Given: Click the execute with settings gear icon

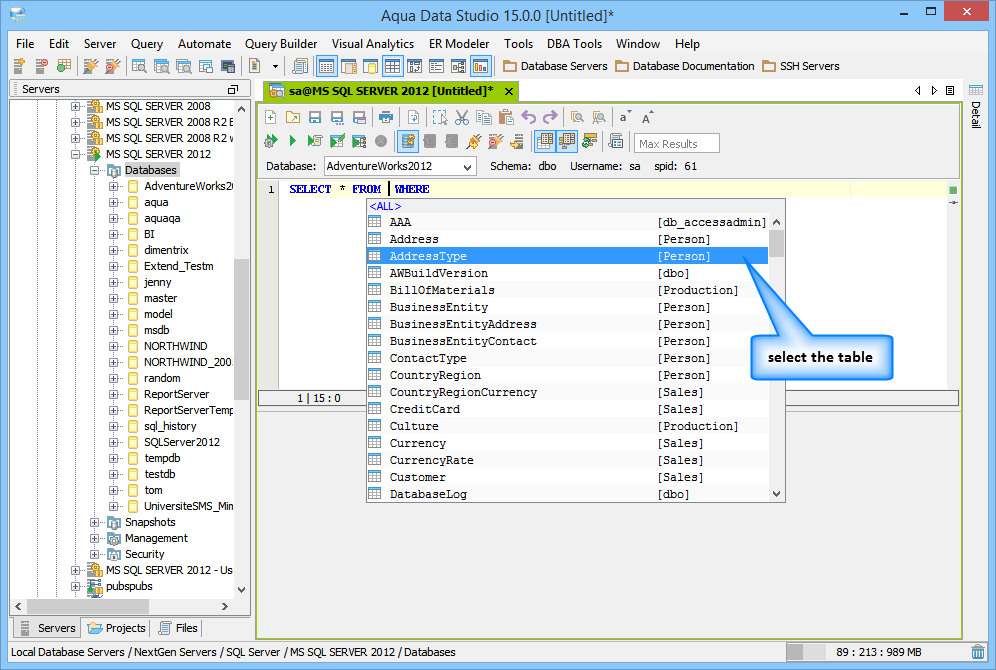Looking at the screenshot, I should pyautogui.click(x=271, y=141).
